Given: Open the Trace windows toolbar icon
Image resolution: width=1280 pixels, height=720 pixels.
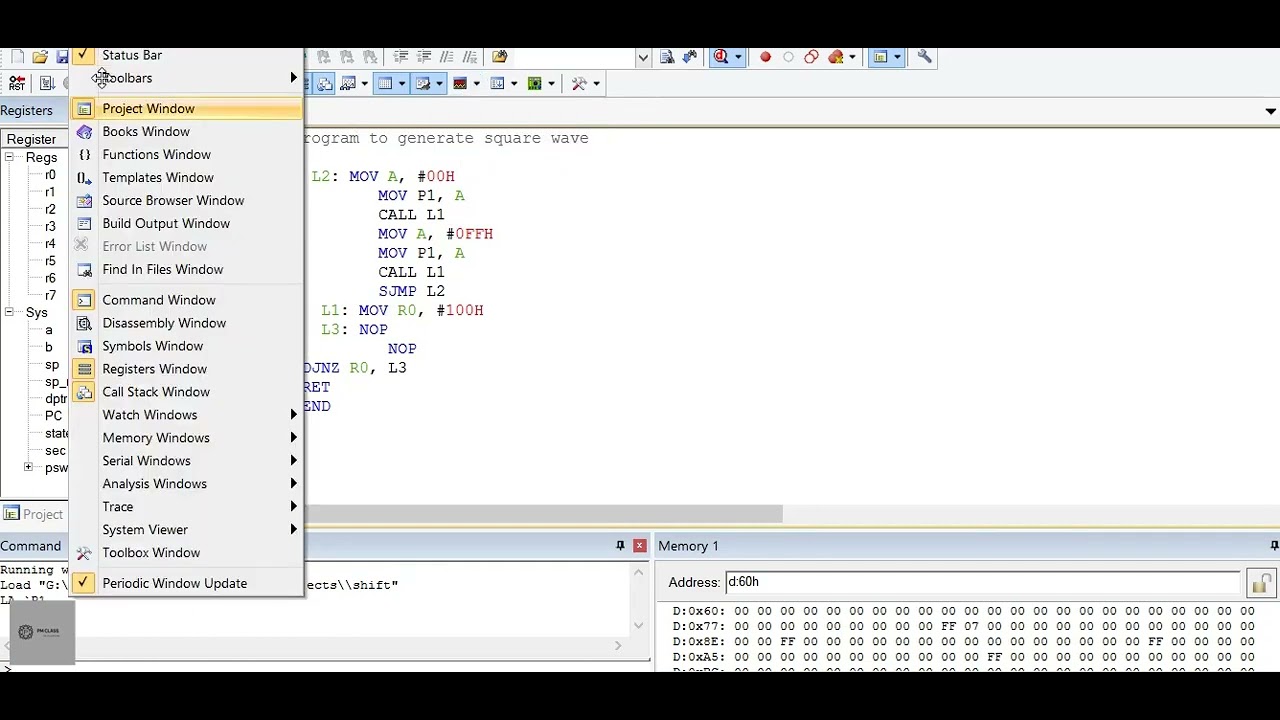Looking at the screenshot, I should coord(497,83).
